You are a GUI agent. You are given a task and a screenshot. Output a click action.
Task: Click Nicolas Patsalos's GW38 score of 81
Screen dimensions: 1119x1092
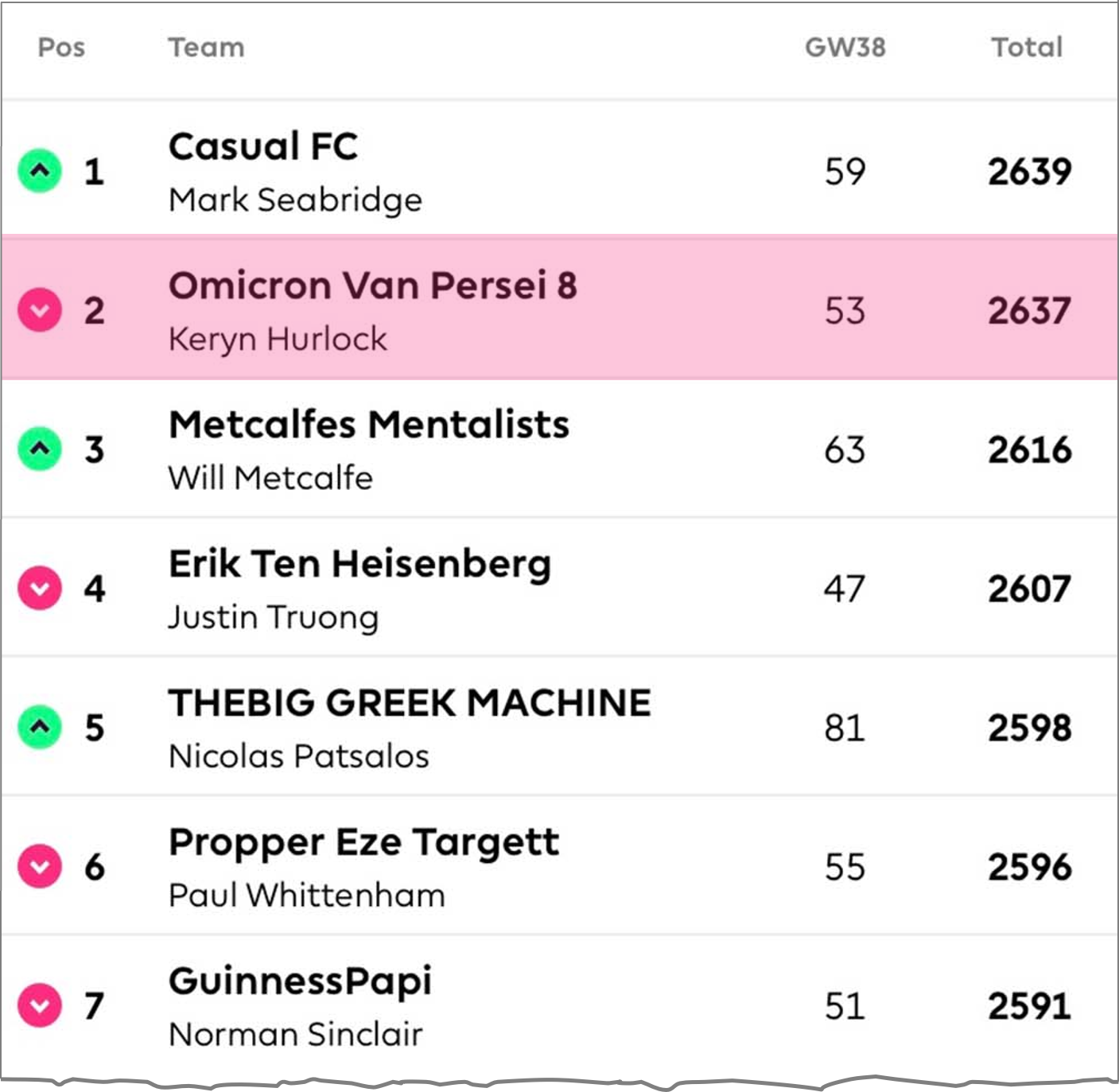click(x=845, y=729)
